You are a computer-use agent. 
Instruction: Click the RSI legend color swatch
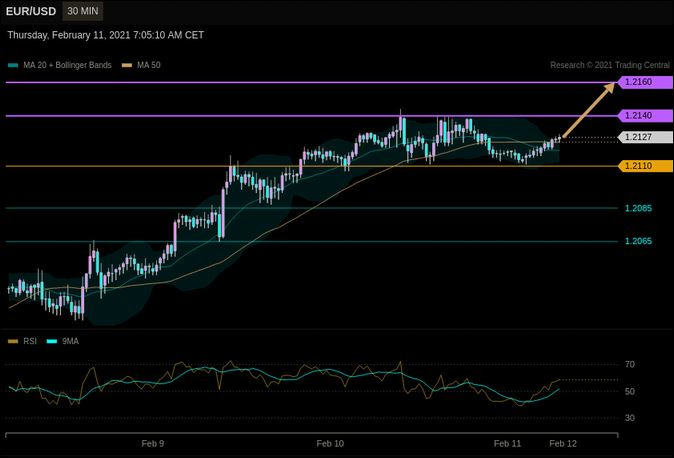point(13,341)
